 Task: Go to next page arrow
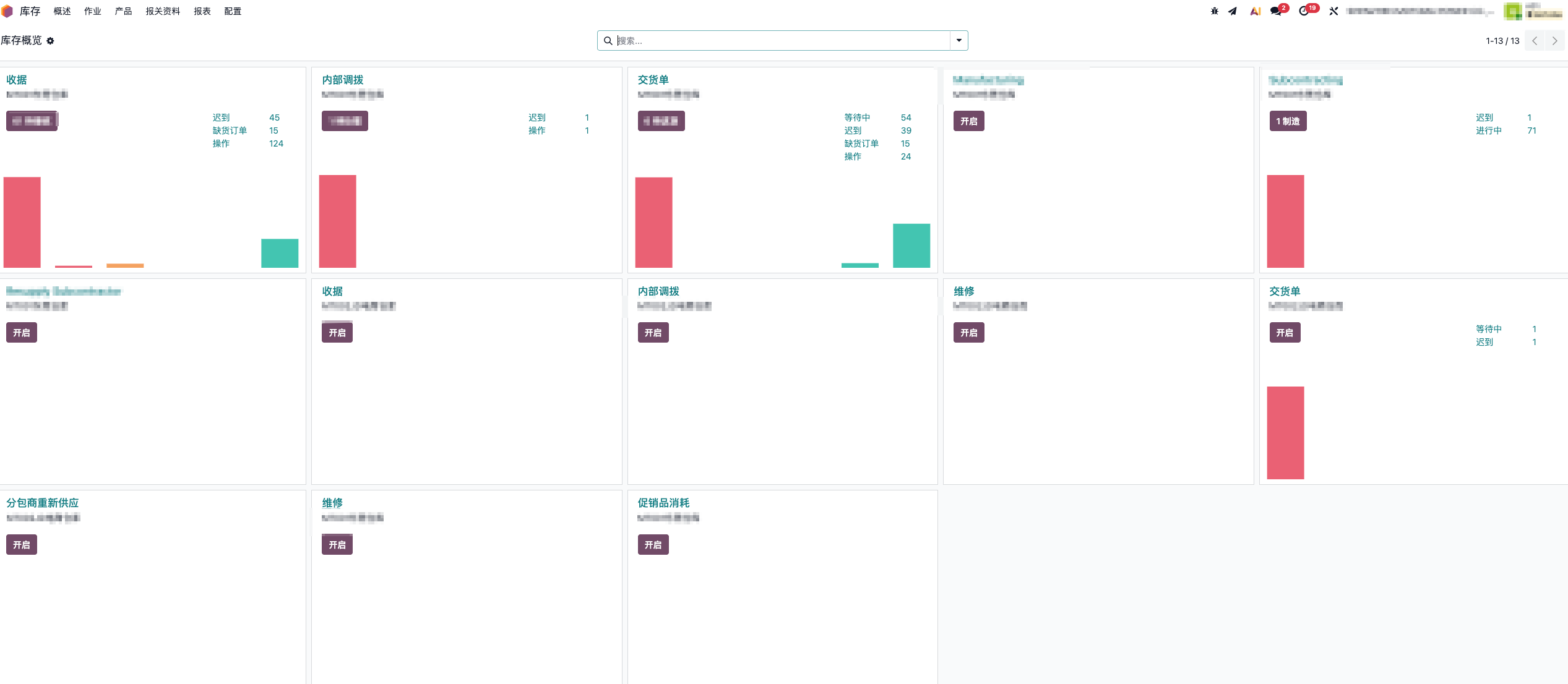(x=1554, y=41)
